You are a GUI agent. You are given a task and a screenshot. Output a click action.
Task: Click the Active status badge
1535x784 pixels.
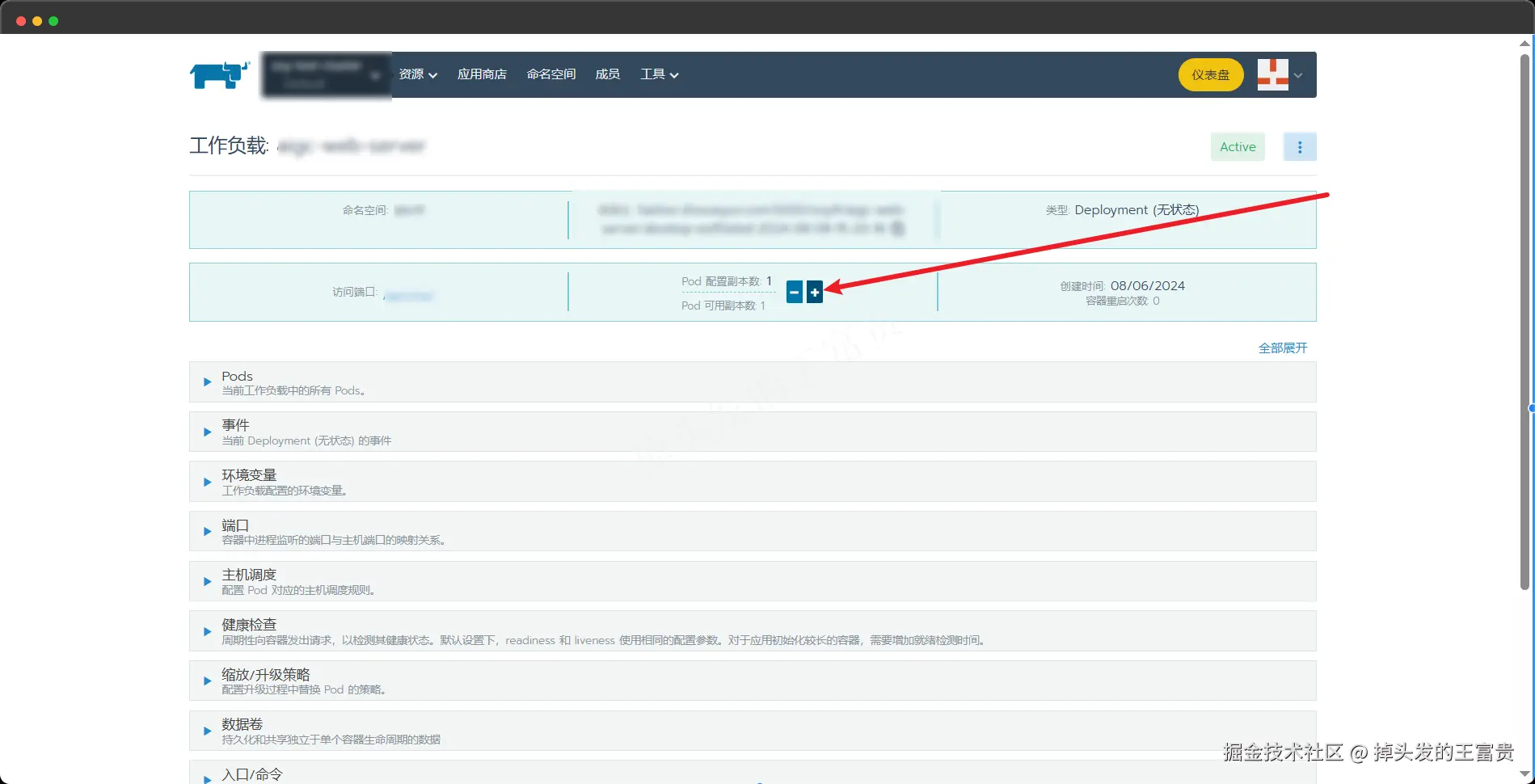(1238, 147)
